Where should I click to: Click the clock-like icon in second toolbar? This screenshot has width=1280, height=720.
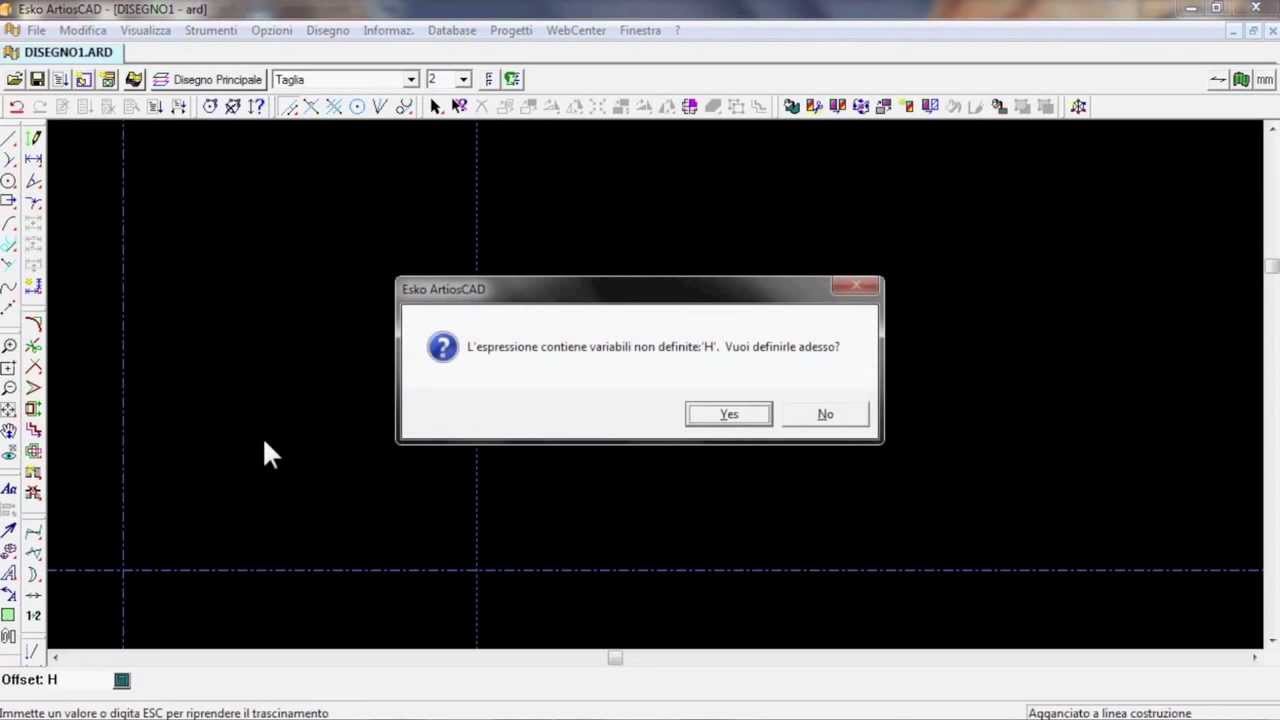click(x=210, y=107)
